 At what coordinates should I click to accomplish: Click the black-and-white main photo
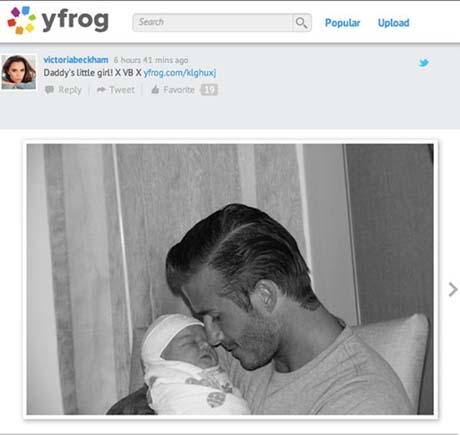(x=230, y=279)
